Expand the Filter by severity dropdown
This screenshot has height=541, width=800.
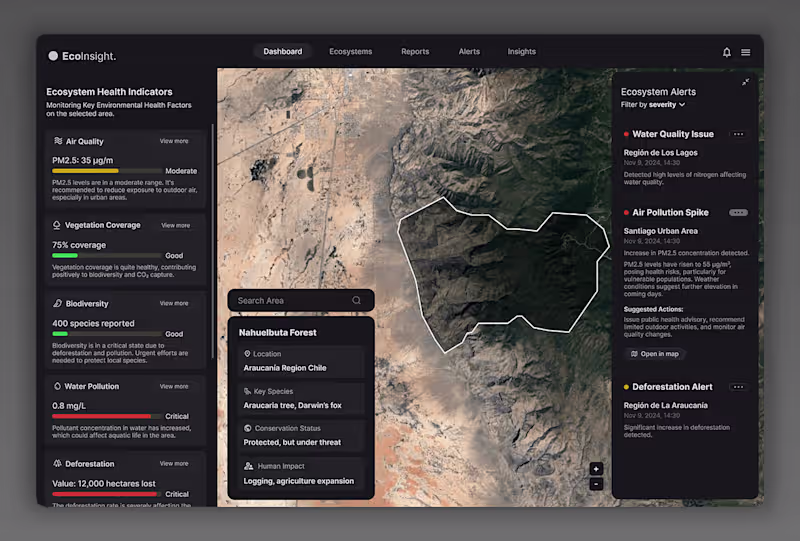coord(653,105)
